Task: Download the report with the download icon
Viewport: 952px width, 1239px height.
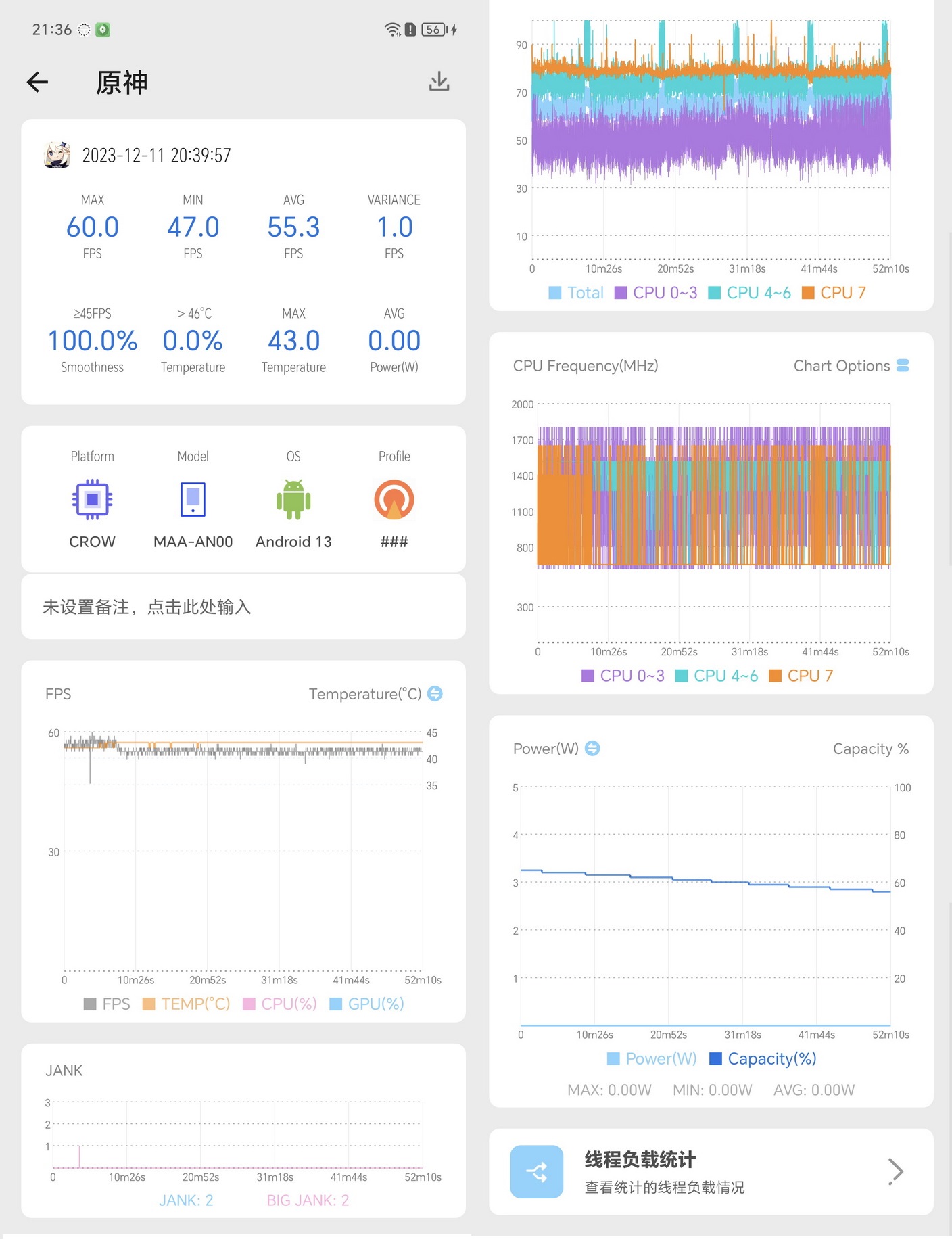Action: (439, 82)
